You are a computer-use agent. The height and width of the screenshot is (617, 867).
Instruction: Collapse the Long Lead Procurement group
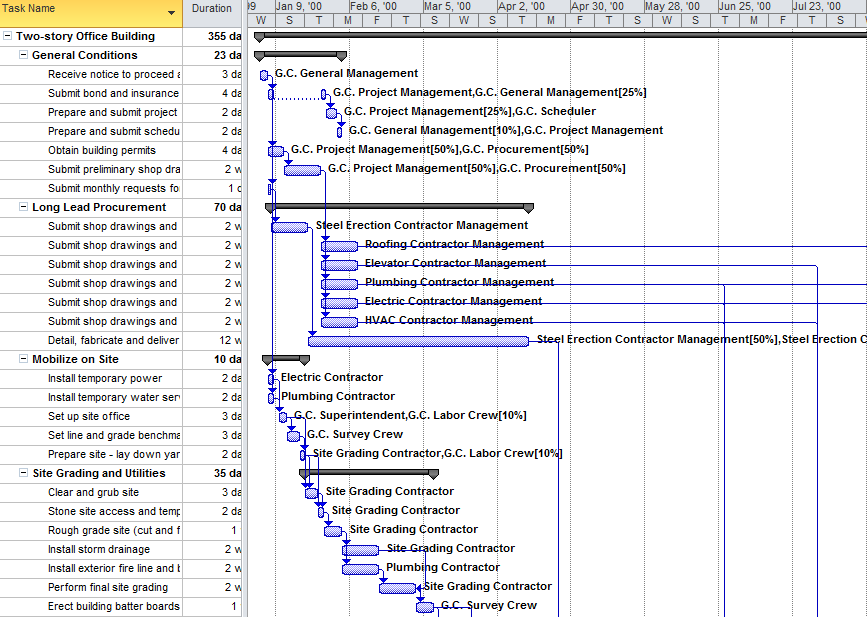pyautogui.click(x=24, y=207)
